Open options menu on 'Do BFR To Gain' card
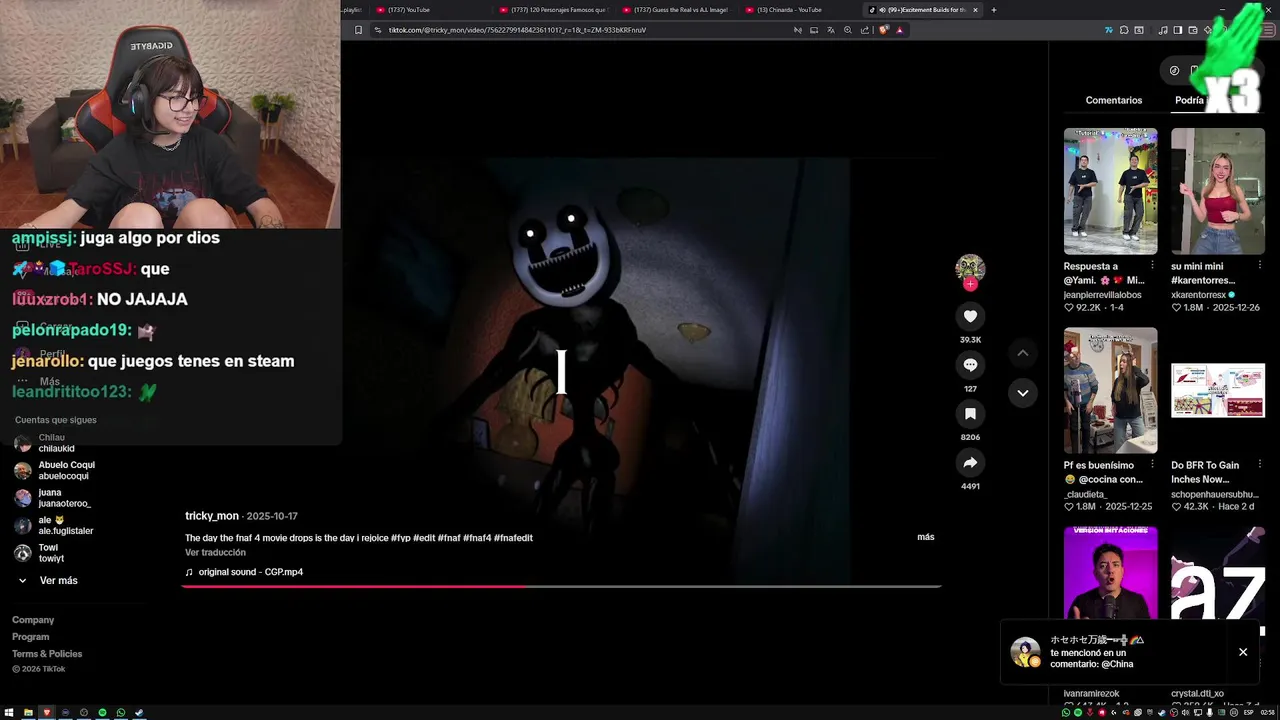The height and width of the screenshot is (720, 1280). (1259, 465)
